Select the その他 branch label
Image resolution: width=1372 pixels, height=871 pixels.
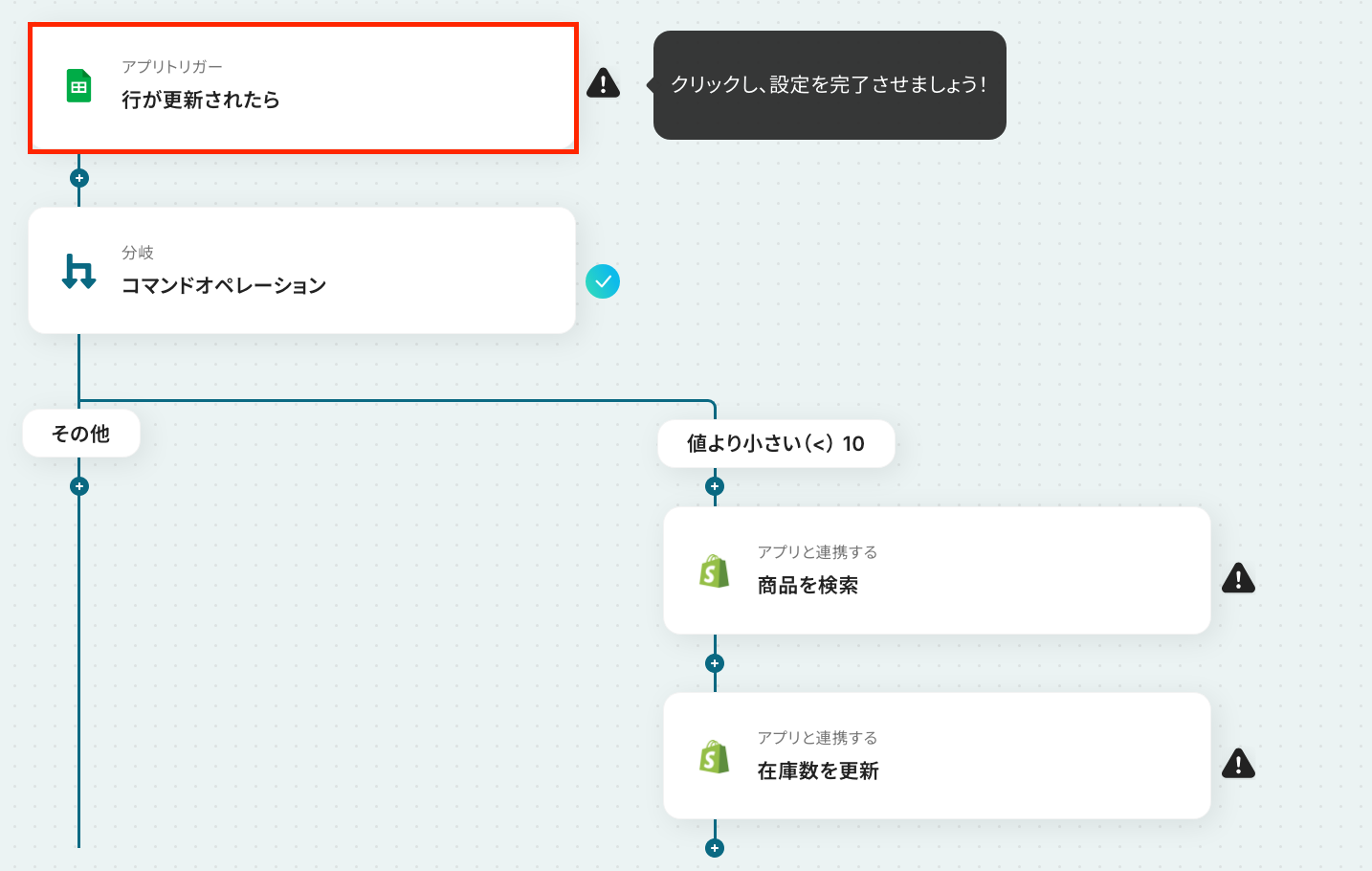[x=81, y=434]
